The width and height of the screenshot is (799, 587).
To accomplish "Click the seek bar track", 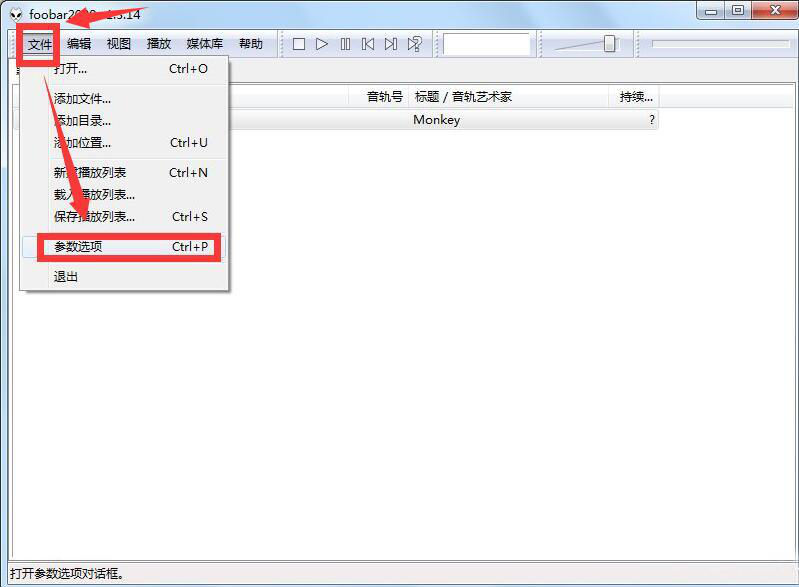I will pos(721,44).
